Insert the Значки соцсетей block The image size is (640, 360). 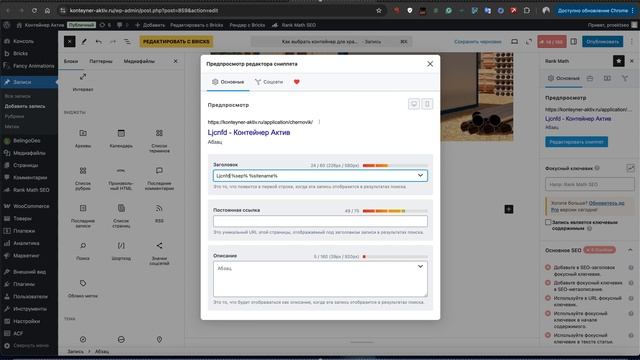coord(159,253)
